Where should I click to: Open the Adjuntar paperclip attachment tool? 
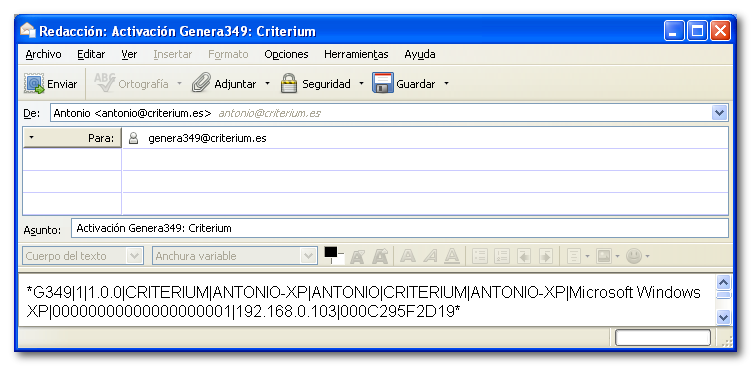(x=201, y=83)
